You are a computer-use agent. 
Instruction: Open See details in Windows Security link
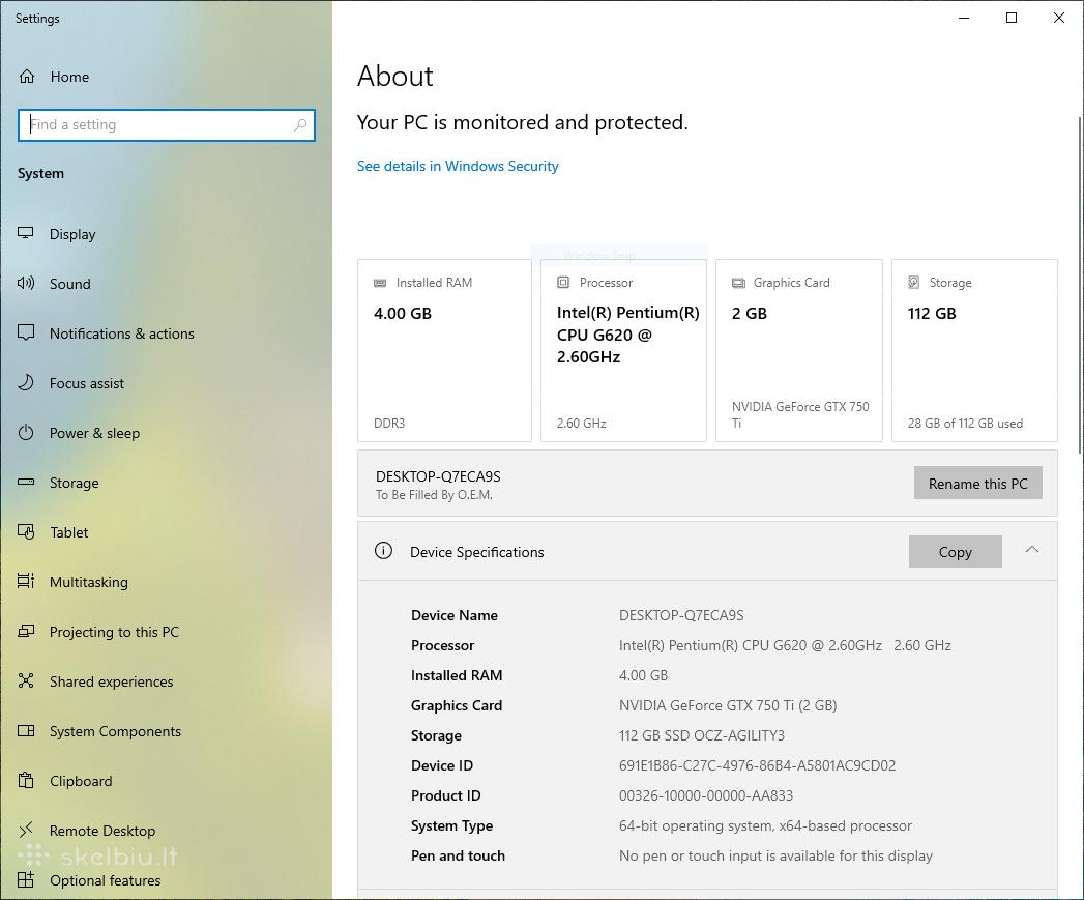458,167
